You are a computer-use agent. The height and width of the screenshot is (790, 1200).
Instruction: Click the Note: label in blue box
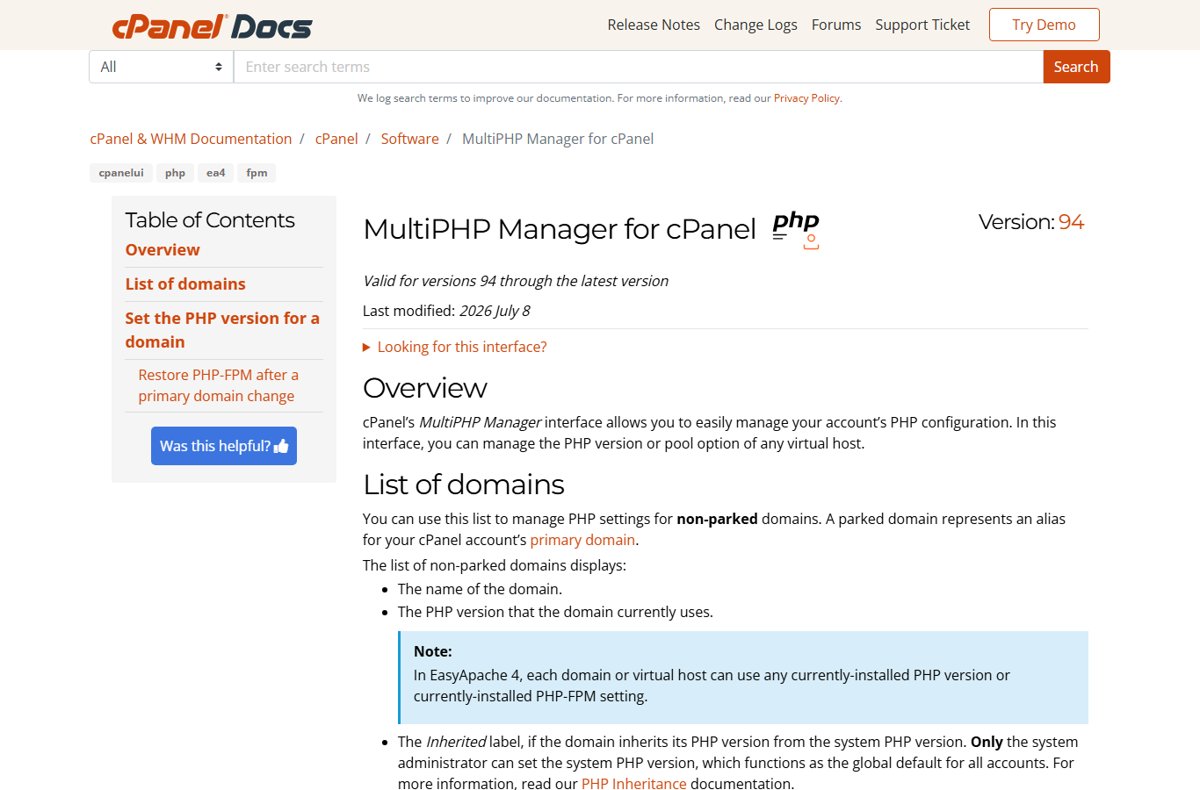(433, 651)
